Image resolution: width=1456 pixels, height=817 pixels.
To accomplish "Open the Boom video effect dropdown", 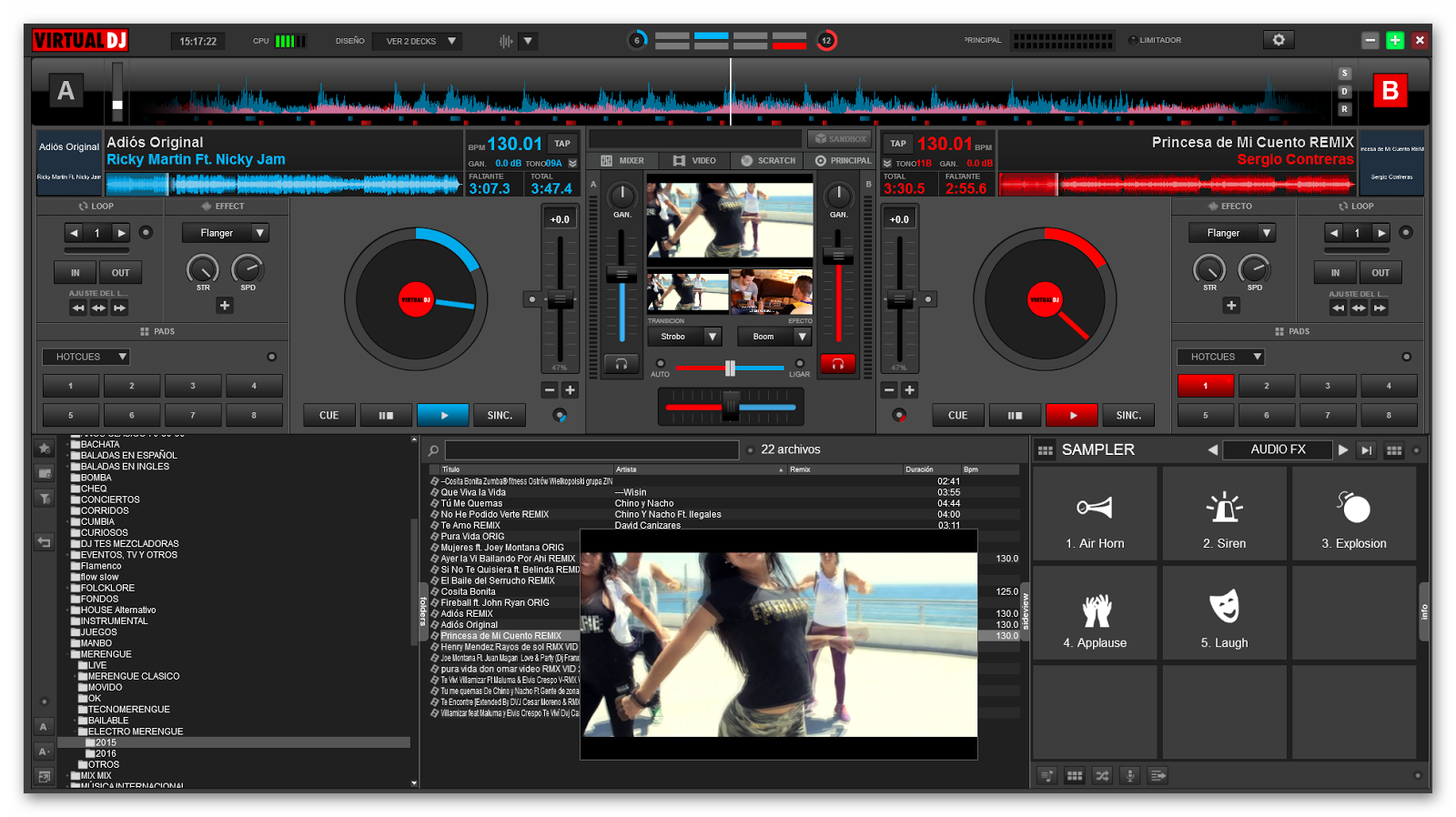I will pos(773,337).
